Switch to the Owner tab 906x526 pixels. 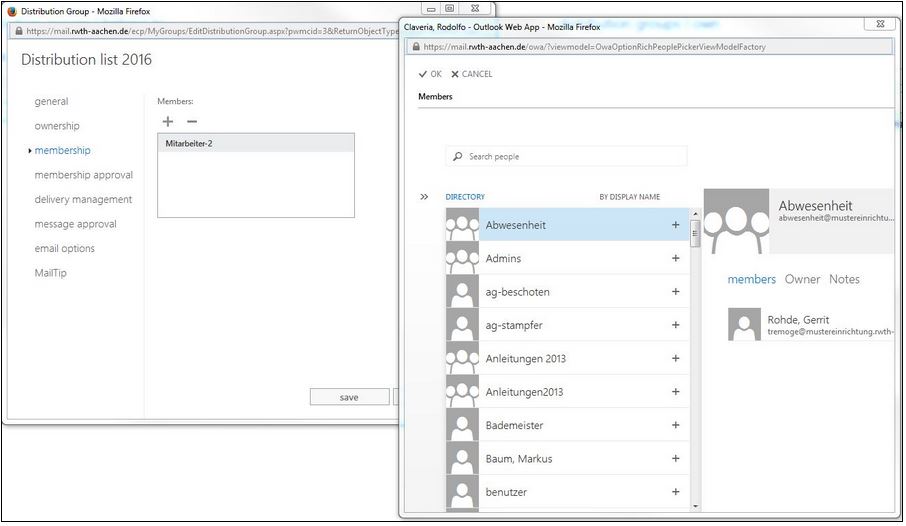[x=802, y=279]
